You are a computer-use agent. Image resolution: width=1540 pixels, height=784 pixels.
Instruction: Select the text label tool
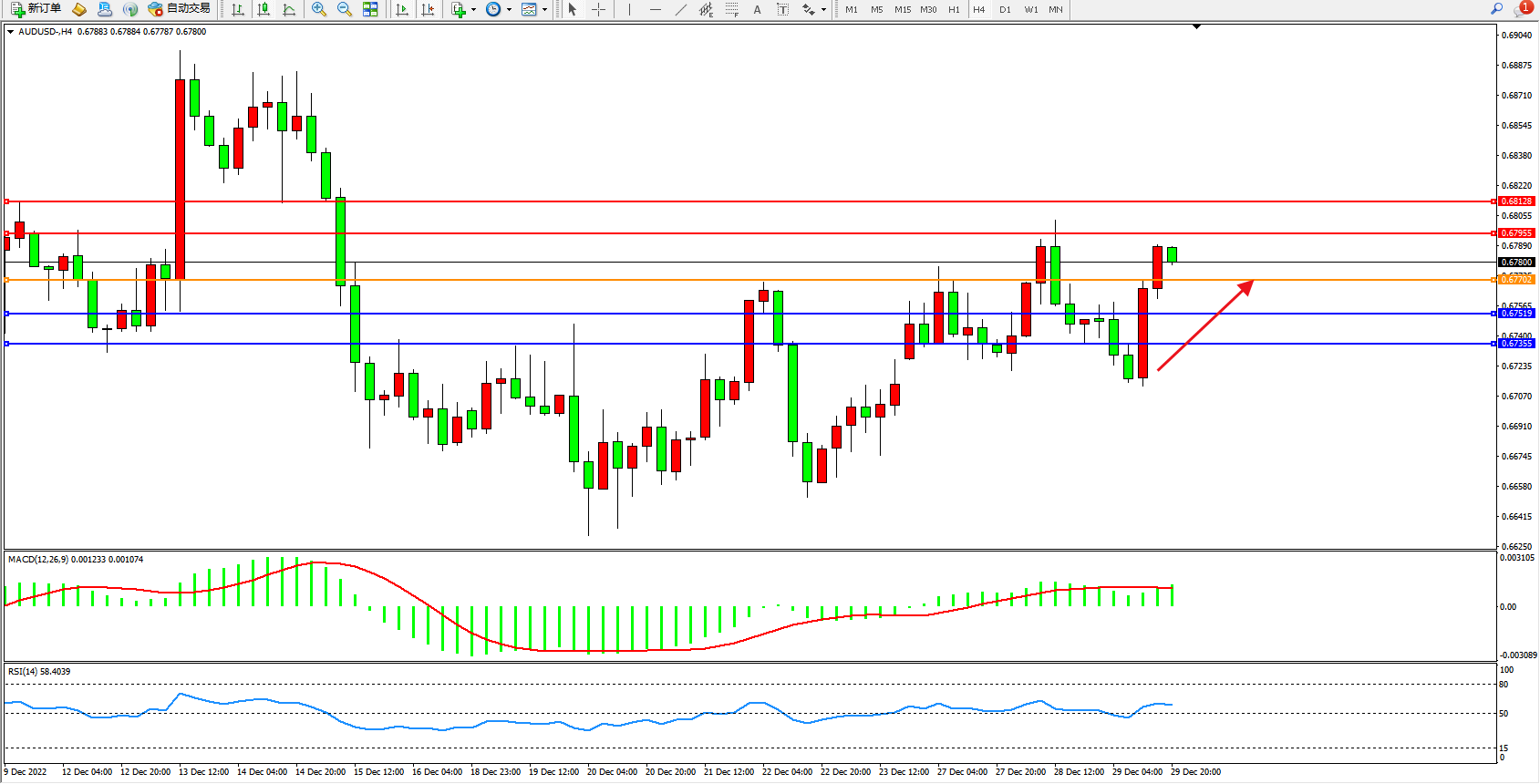tap(757, 9)
